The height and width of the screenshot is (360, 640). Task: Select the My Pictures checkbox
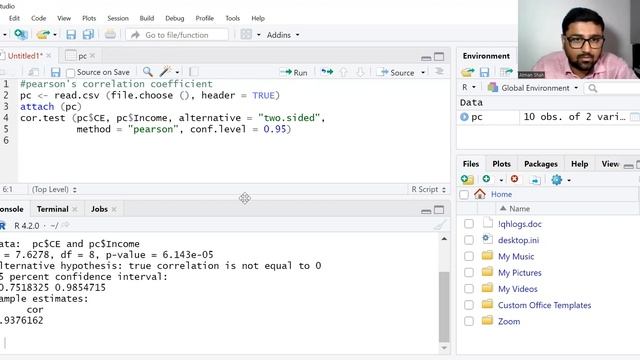coord(469,273)
